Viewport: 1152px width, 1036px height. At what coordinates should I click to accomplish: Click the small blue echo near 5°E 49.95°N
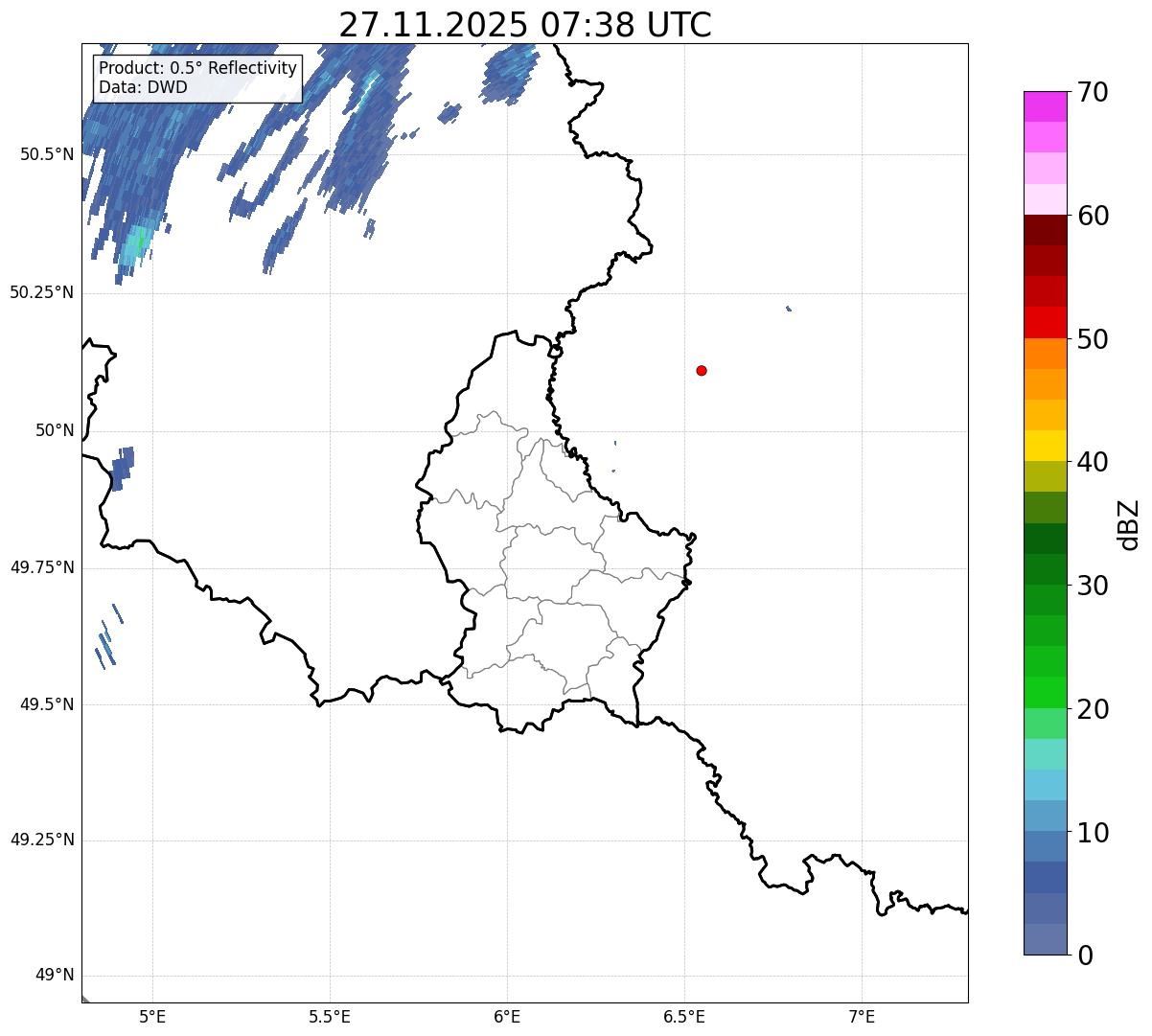coord(122,469)
